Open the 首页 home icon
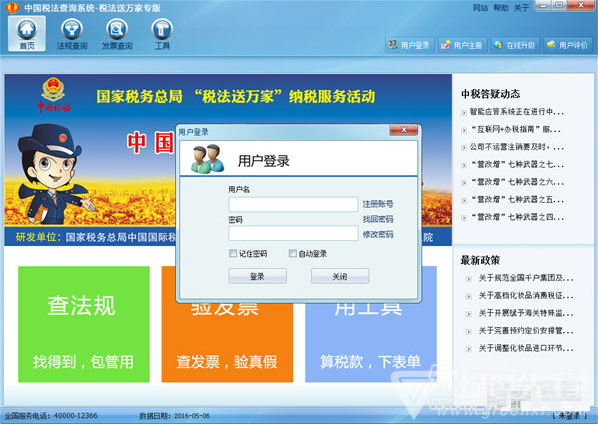This screenshot has height=424, width=598. (x=27, y=34)
